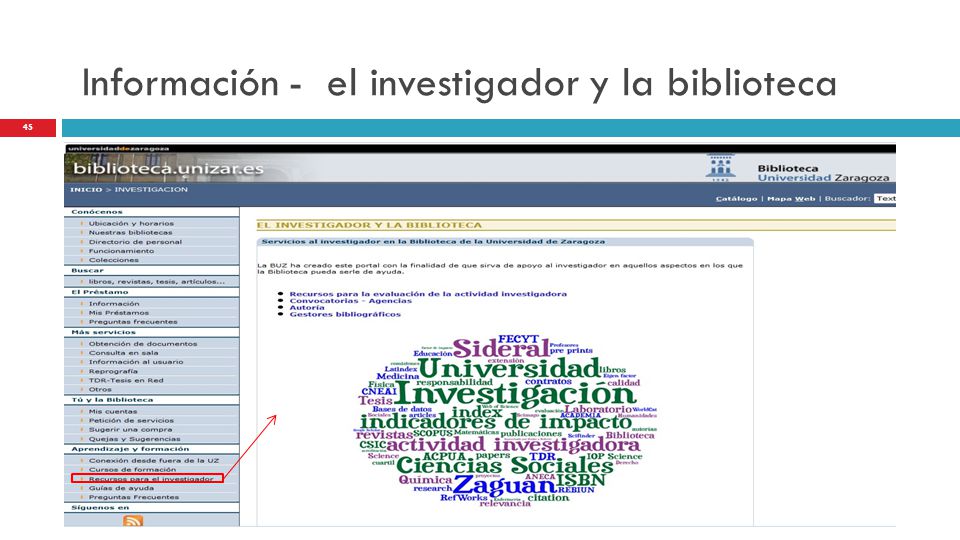The image size is (960, 540).
Task: Open Mis Préstamos
Action: coord(119,313)
